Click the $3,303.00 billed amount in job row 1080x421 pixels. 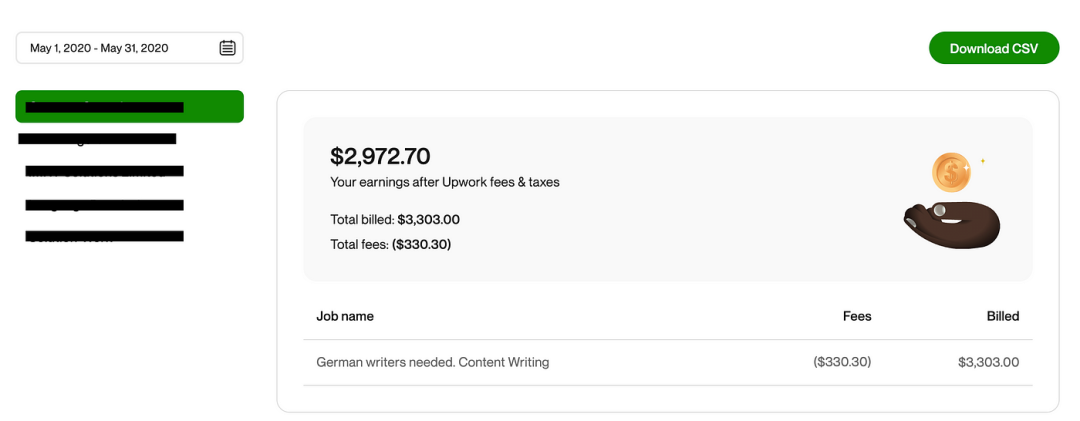[988, 362]
